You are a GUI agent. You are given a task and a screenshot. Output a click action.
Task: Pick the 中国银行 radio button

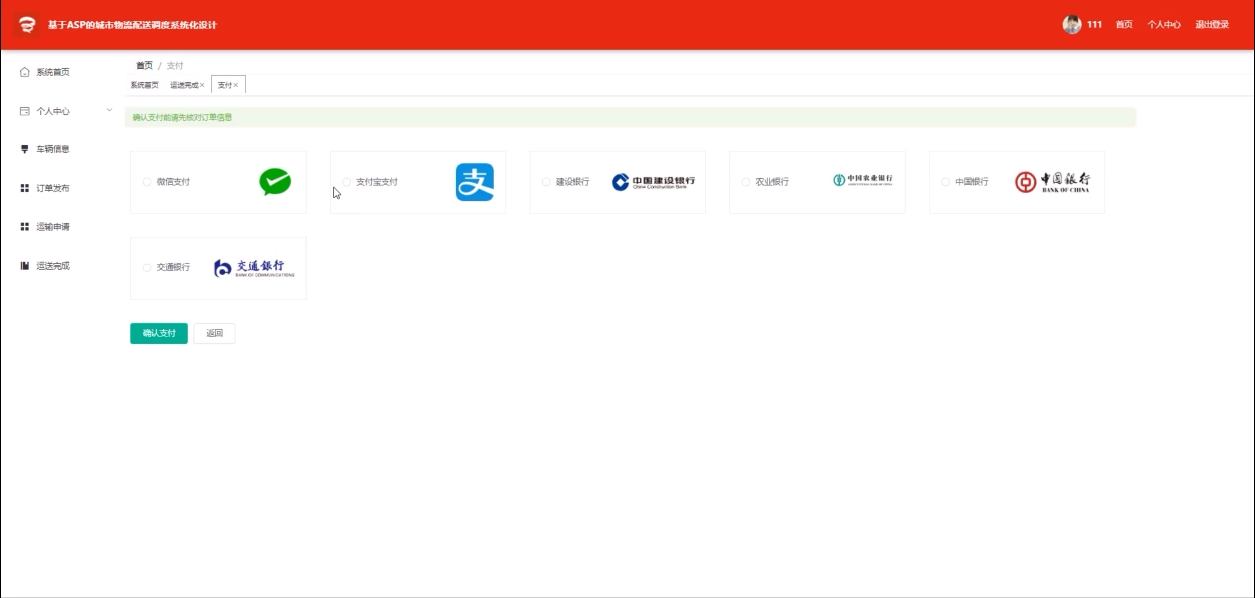tap(945, 182)
